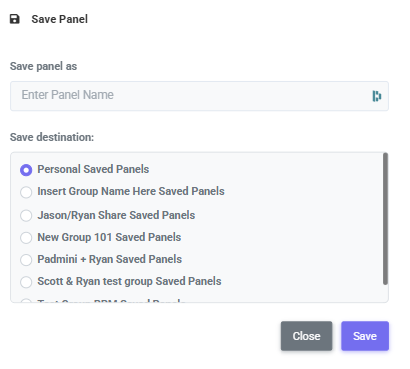Click the password manager icon in name field
410x369 pixels.
(377, 96)
